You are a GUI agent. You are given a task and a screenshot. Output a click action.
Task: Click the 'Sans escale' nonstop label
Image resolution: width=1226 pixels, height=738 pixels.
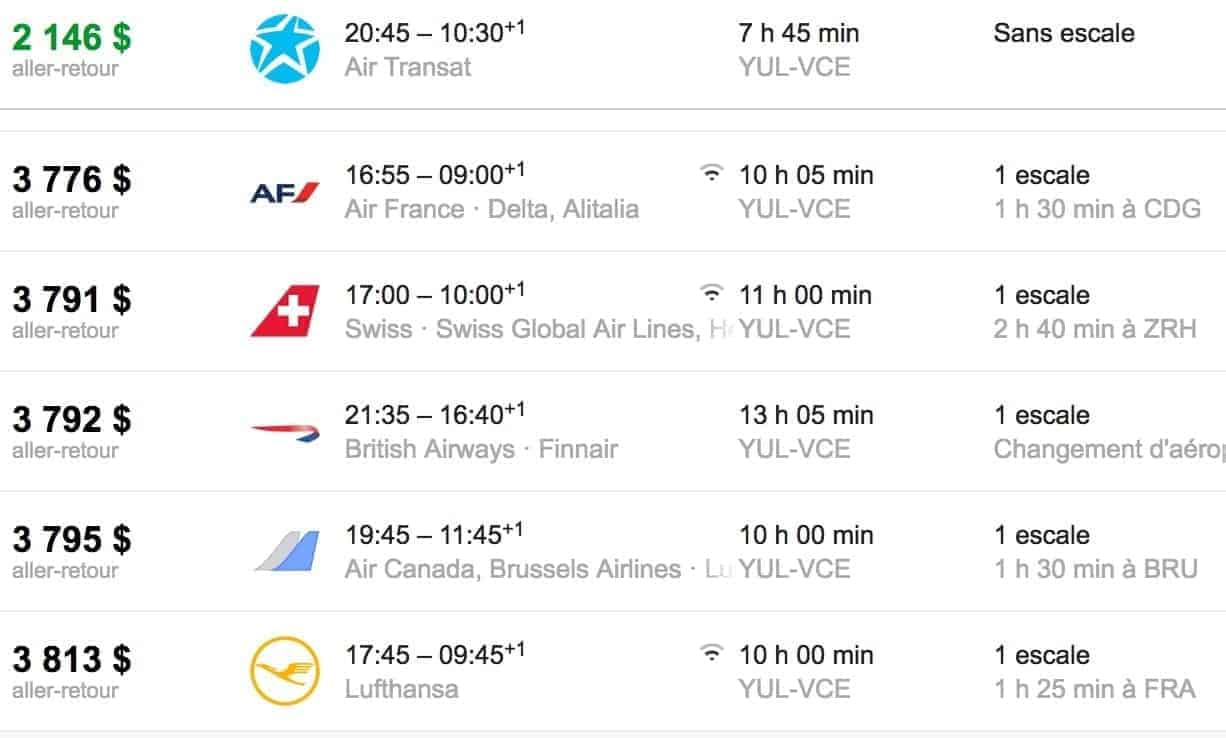[1064, 33]
